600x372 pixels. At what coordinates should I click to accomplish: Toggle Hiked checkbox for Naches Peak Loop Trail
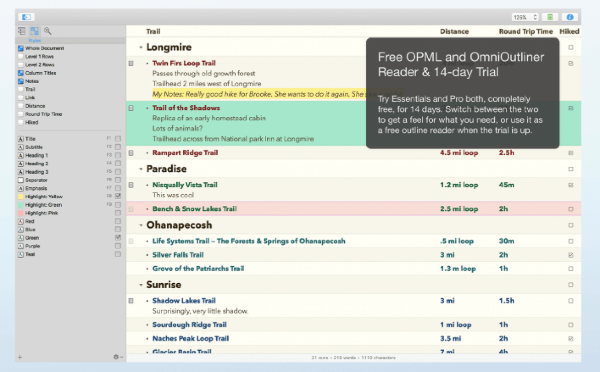pos(571,339)
